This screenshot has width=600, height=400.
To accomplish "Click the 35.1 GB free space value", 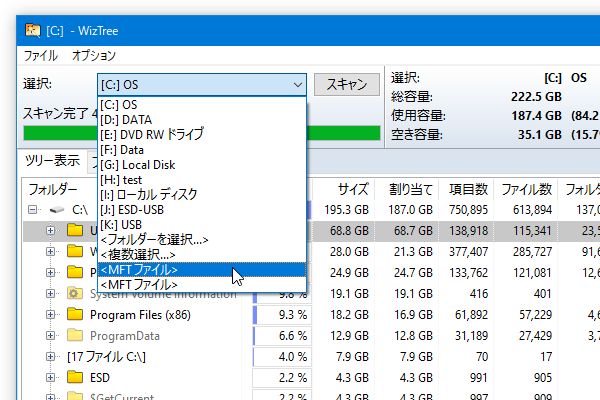I will (540, 135).
